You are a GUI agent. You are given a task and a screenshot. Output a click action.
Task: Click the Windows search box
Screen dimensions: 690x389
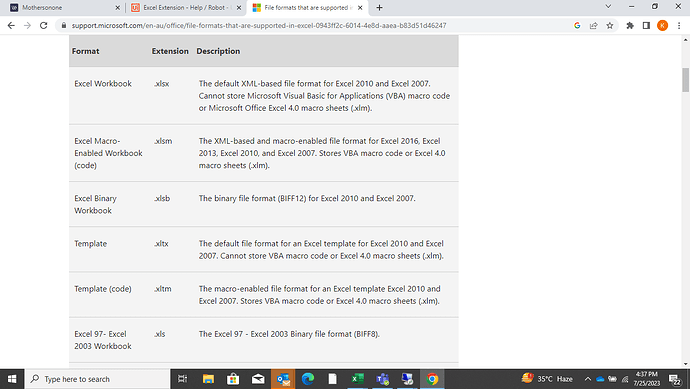(x=98, y=379)
